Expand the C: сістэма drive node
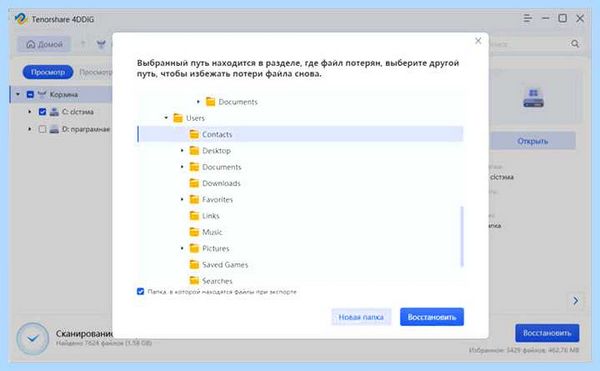 click(30, 112)
